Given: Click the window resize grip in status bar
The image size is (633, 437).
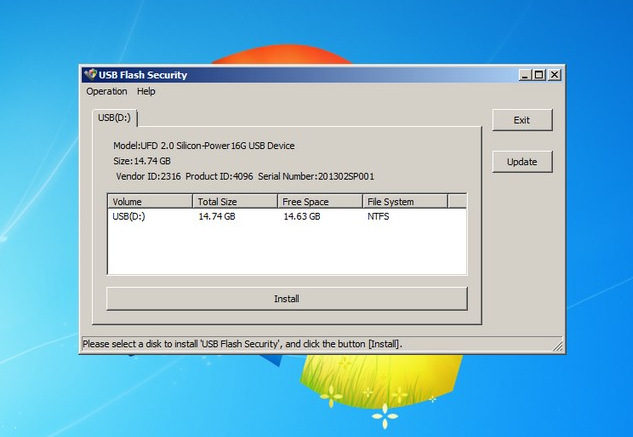Looking at the screenshot, I should (558, 346).
